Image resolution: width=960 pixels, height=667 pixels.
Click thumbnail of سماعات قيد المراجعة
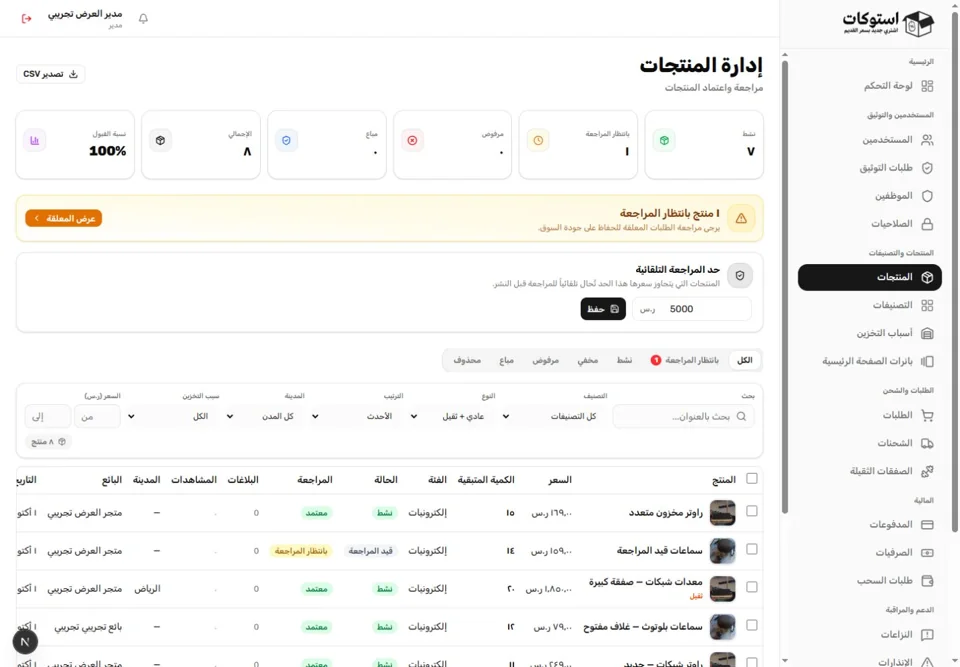tap(722, 551)
